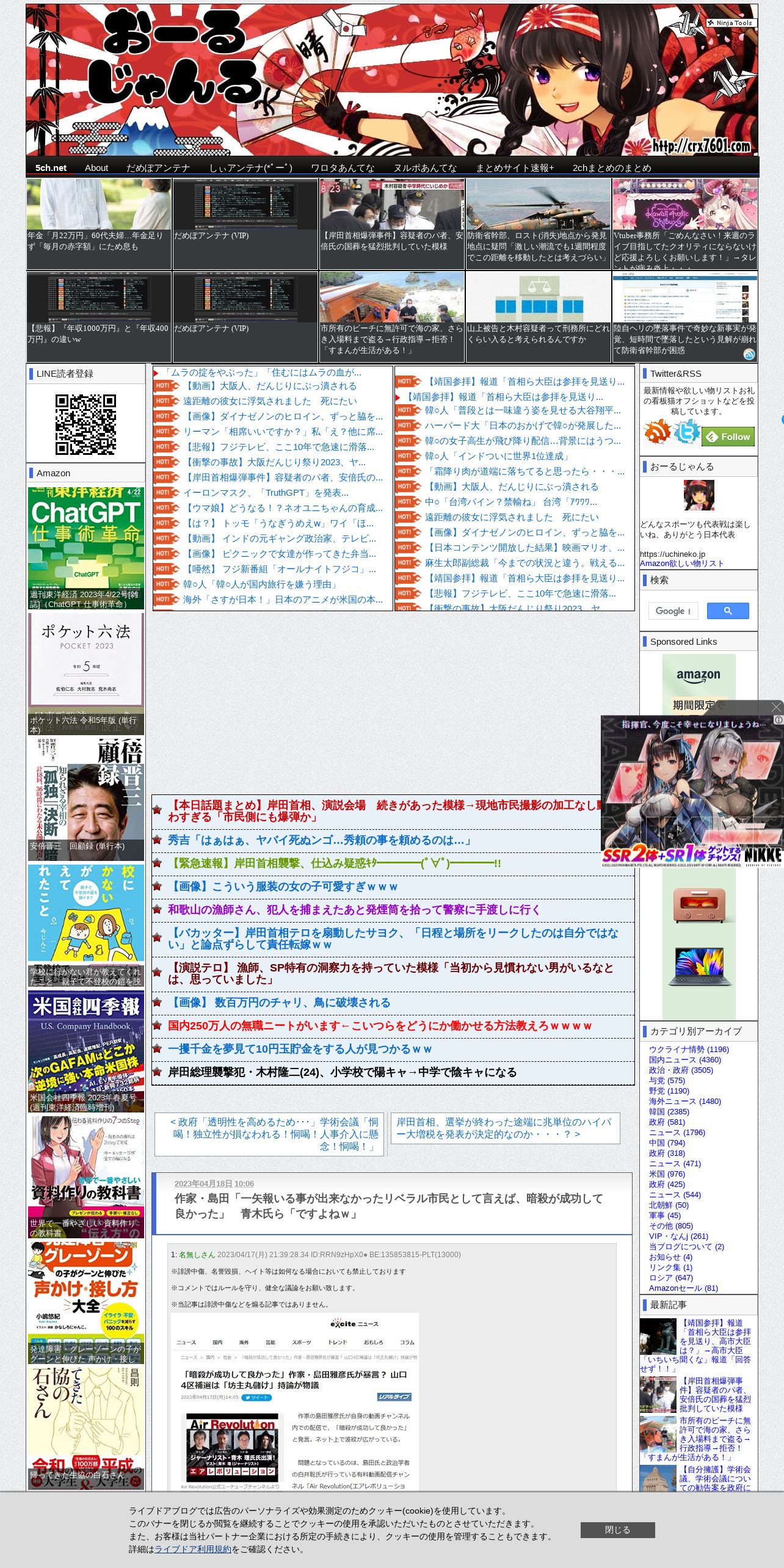
Task: Open the ad info icon on NIKKE ad
Action: pos(779,720)
